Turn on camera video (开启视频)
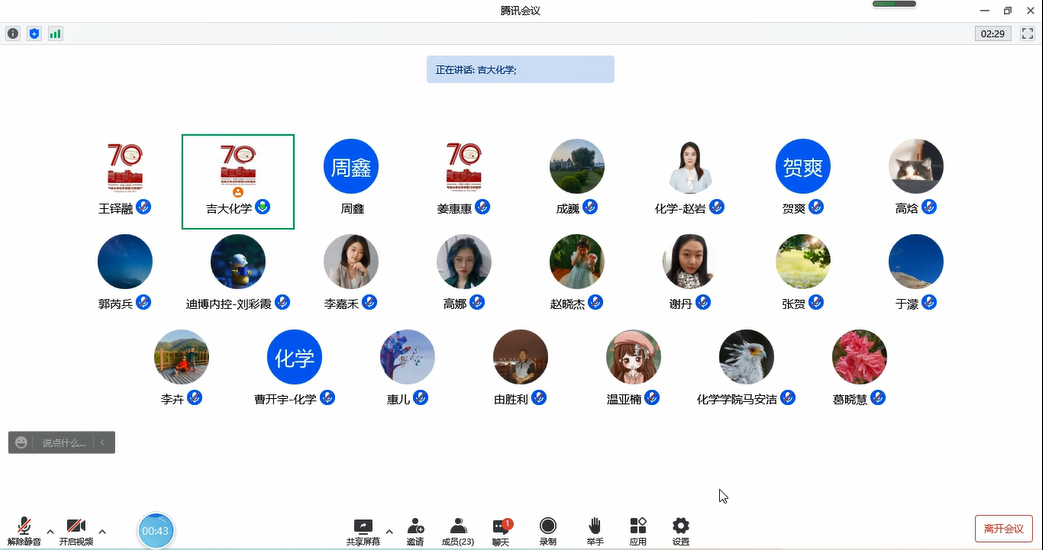Screen dimensions: 1043x550 point(76,531)
